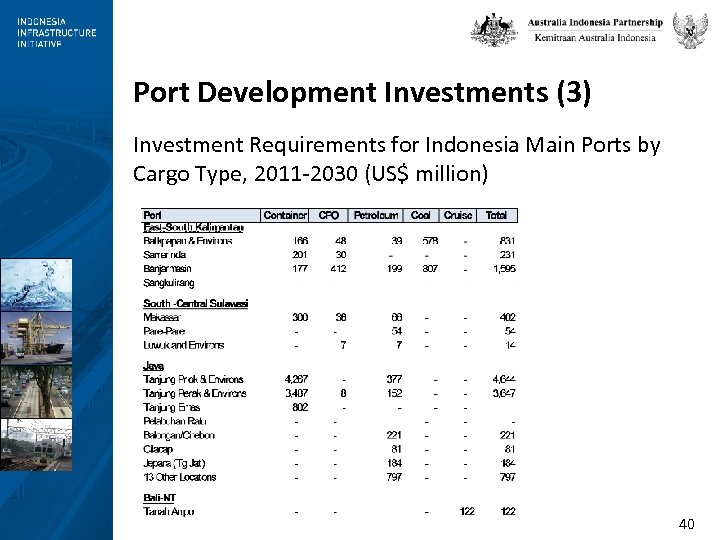Click the Indonesia Infrastructure Initiative logo text

[x=56, y=33]
